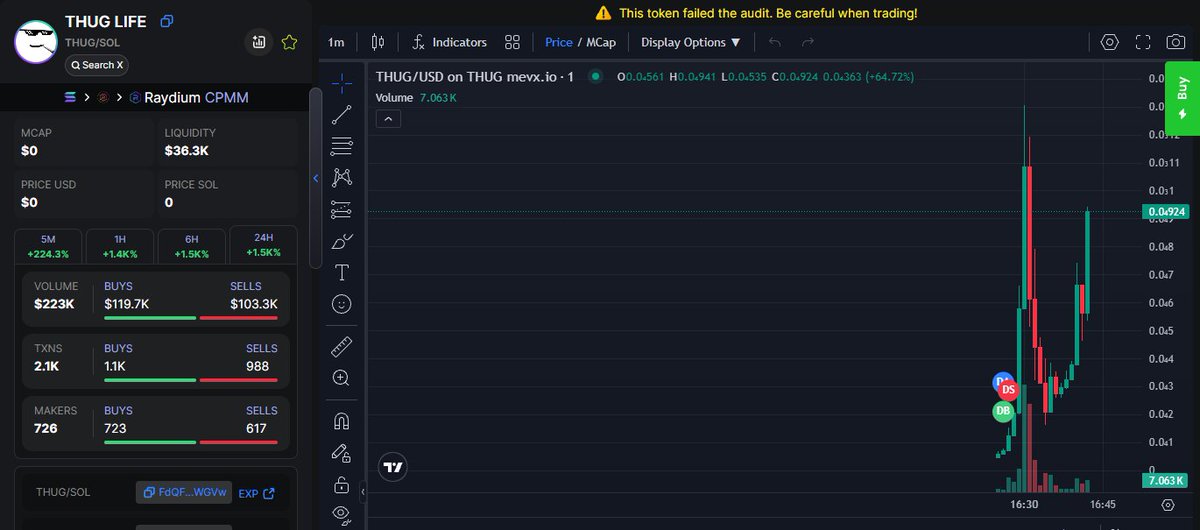Select the XABCD pattern tool

pos(341,178)
